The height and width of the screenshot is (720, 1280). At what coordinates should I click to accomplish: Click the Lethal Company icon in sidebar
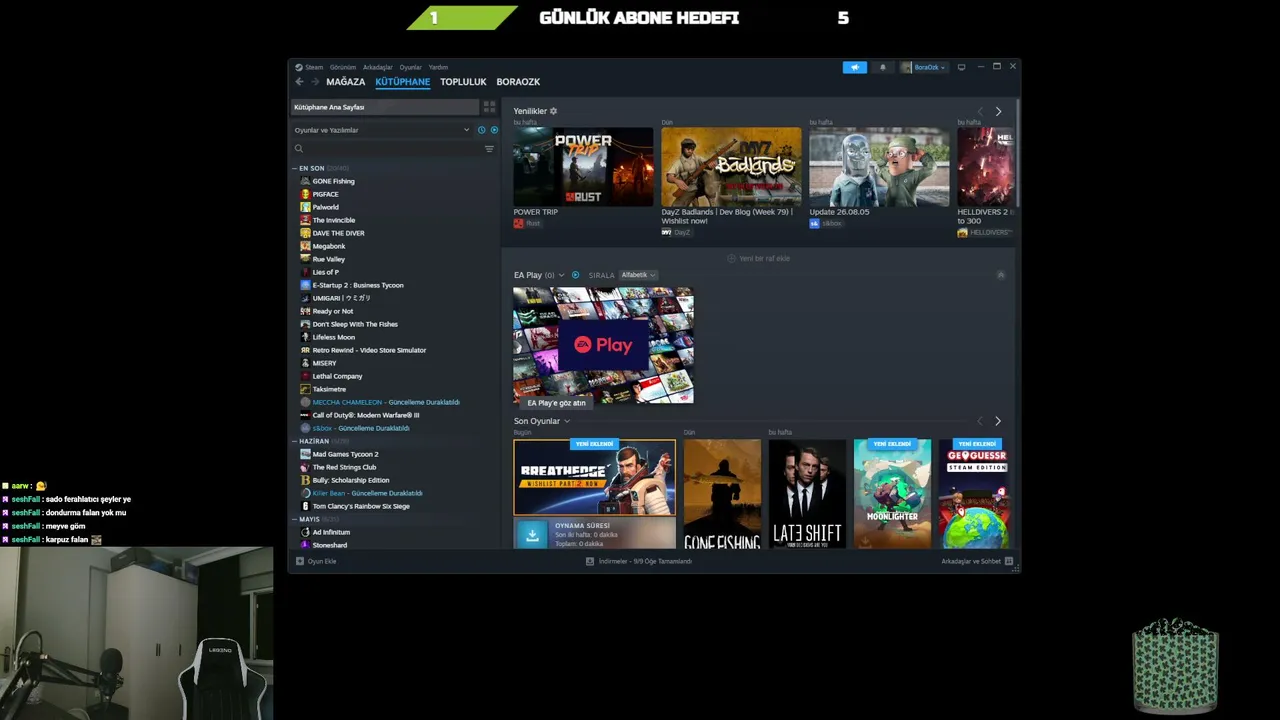pos(305,376)
